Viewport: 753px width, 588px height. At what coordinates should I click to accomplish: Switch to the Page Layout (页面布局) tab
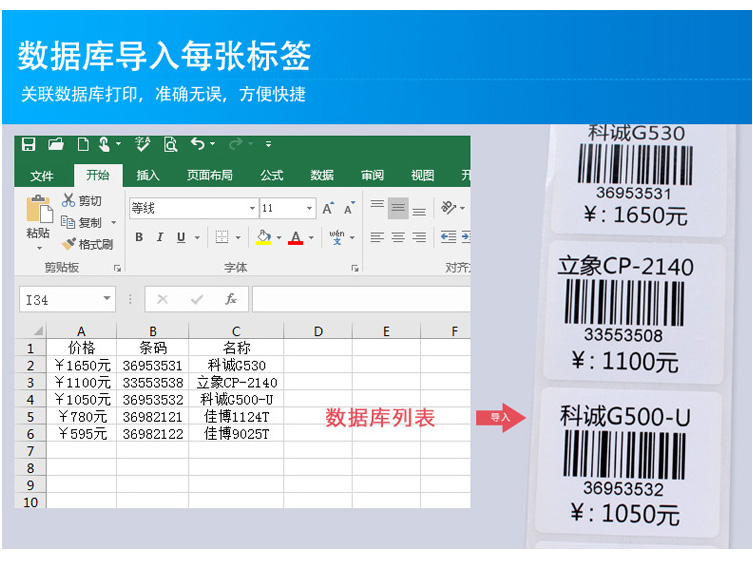pyautogui.click(x=209, y=175)
